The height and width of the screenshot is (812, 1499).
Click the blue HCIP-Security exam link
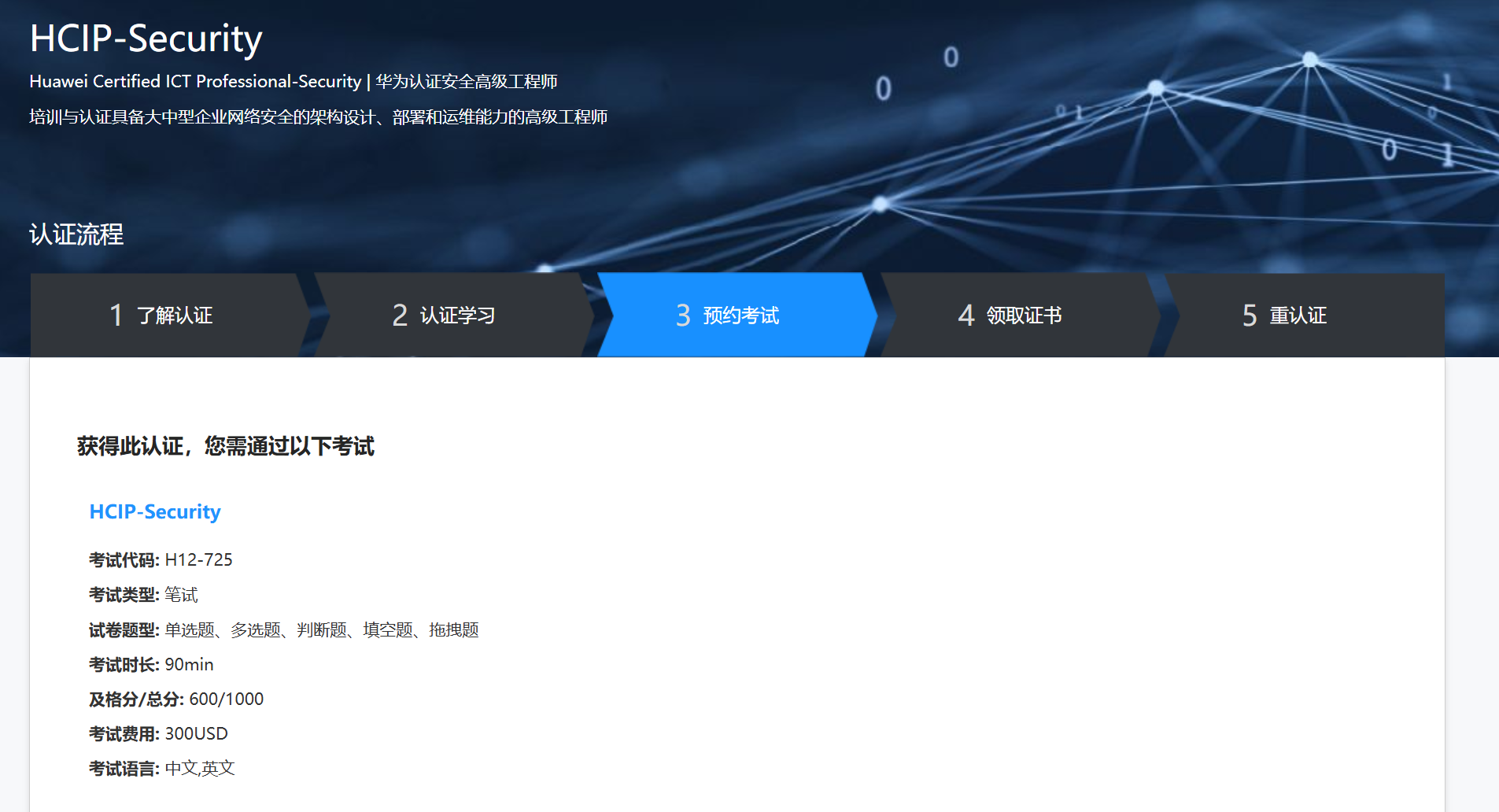tap(155, 511)
